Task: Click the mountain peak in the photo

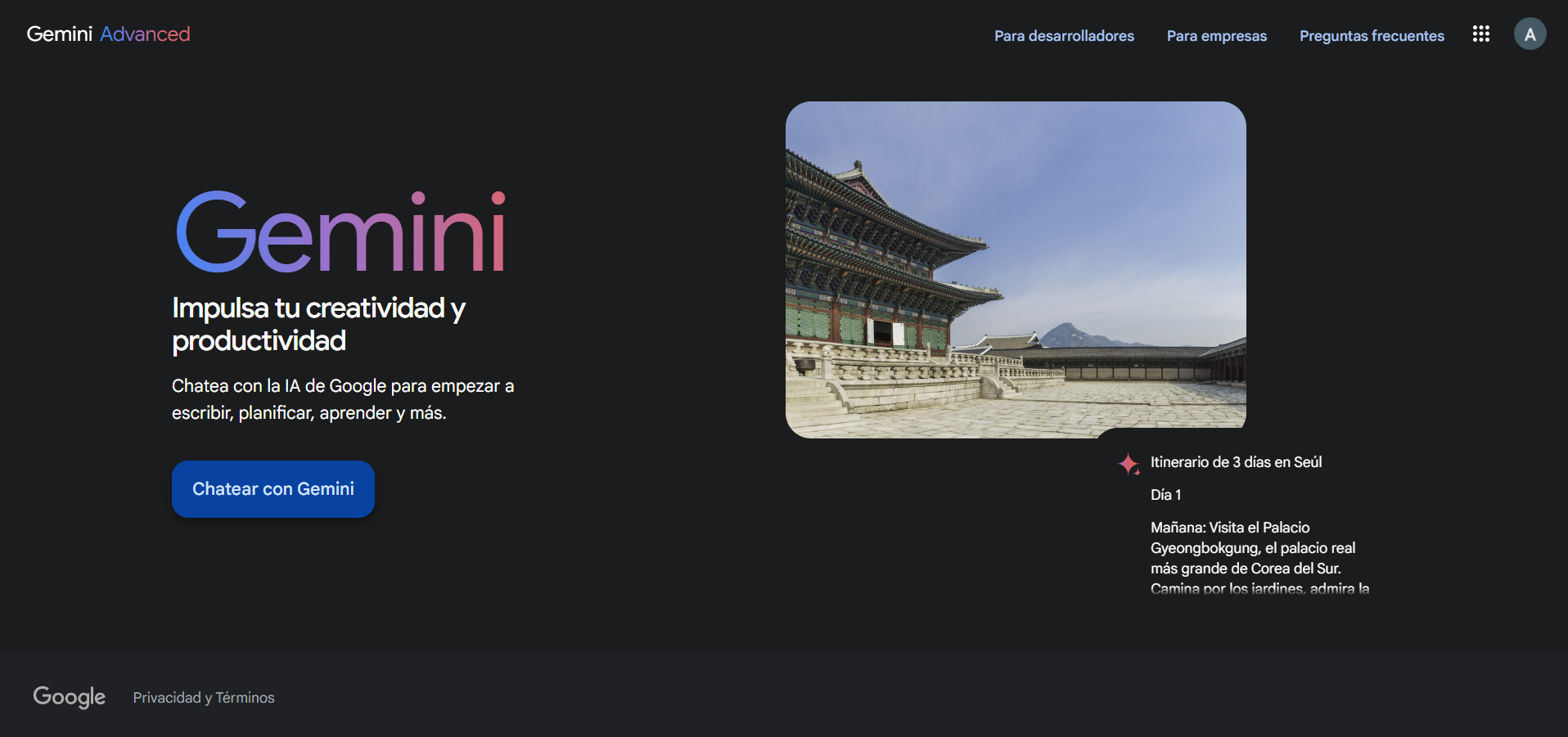Action: pyautogui.click(x=1065, y=331)
